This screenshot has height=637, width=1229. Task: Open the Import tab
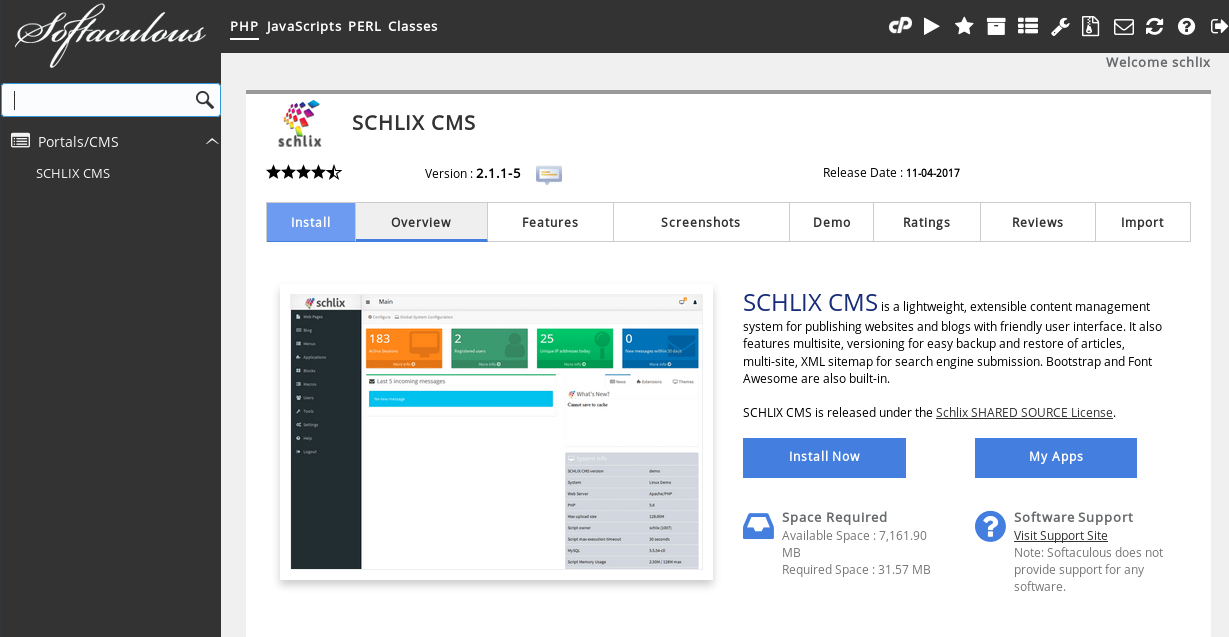coord(1143,222)
